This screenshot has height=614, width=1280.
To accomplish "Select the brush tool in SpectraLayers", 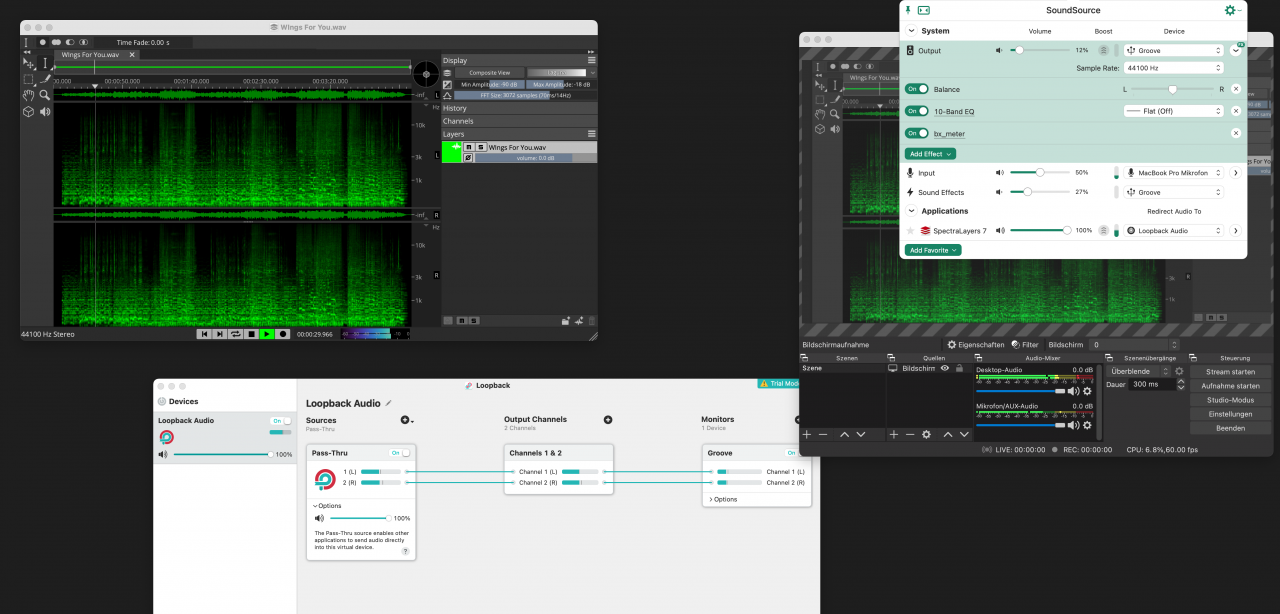I will [45, 79].
